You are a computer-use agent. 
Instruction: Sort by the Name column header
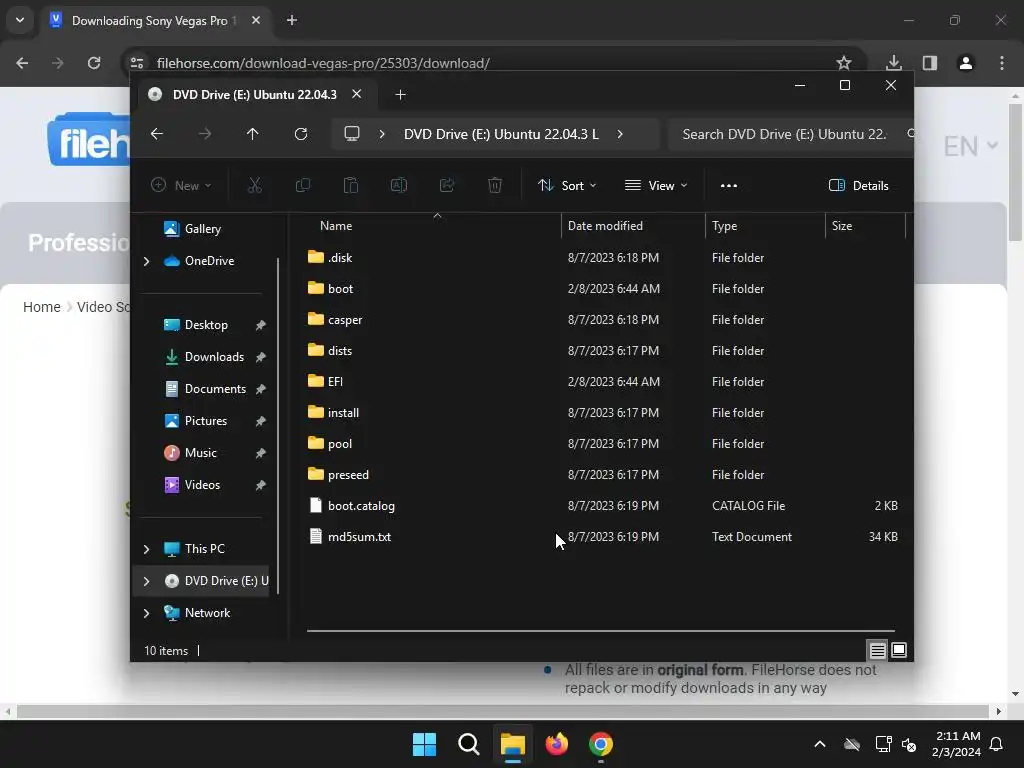(x=336, y=226)
